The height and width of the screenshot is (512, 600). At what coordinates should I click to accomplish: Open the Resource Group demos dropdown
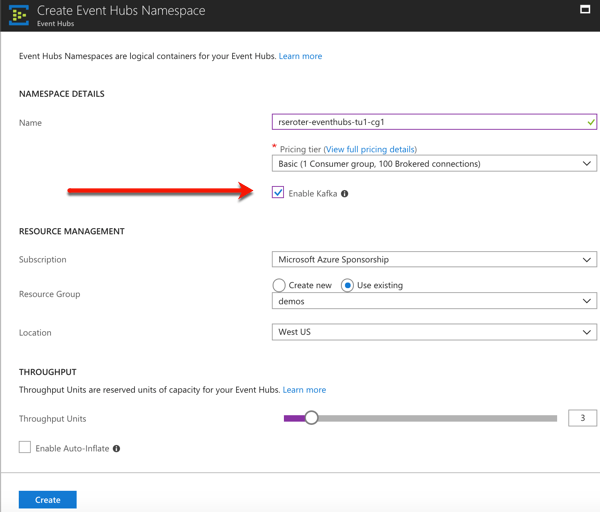click(x=434, y=301)
